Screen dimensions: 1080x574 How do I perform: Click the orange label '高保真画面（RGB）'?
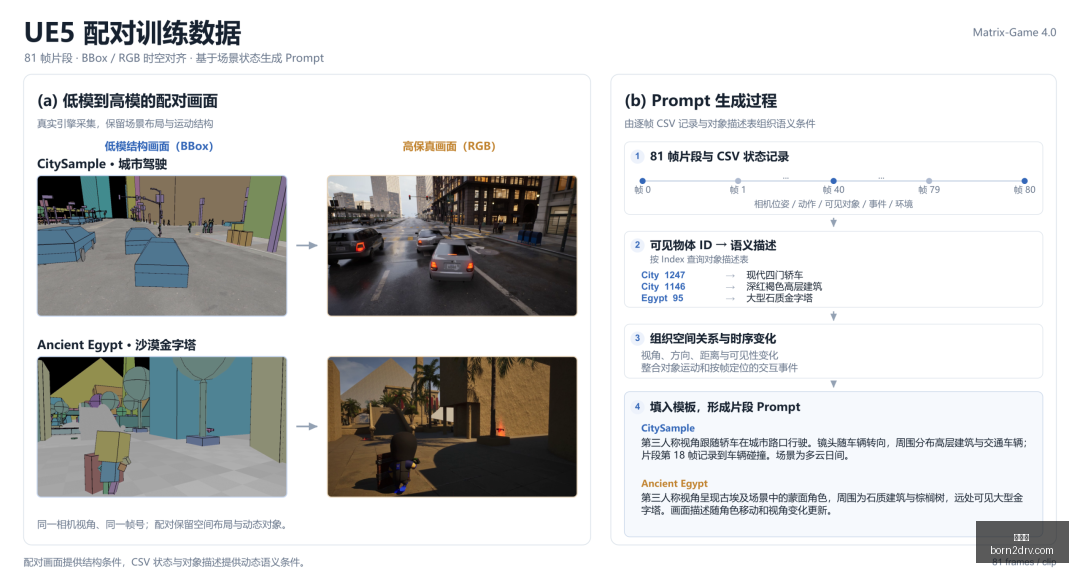pyautogui.click(x=449, y=146)
